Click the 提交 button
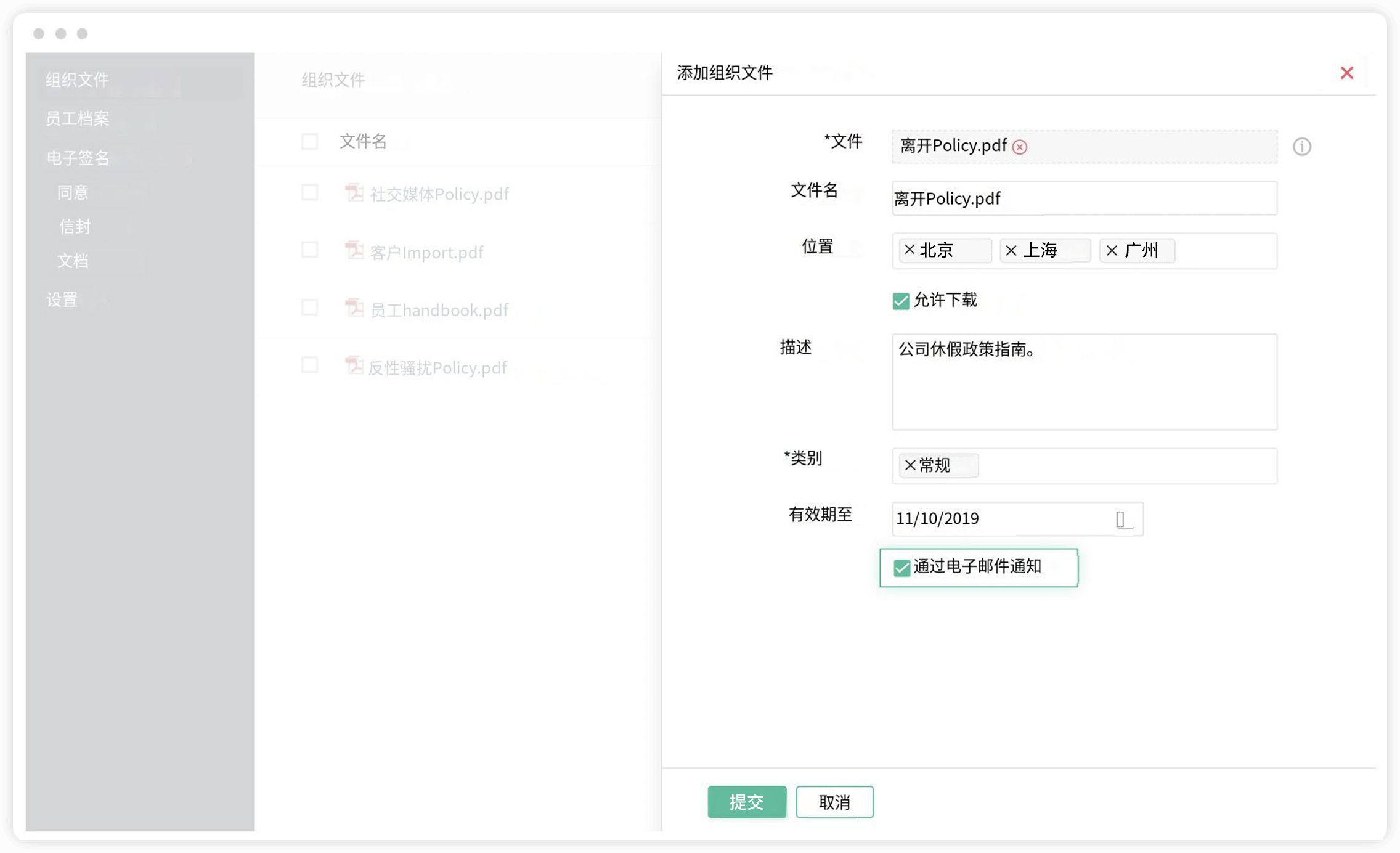 [746, 802]
